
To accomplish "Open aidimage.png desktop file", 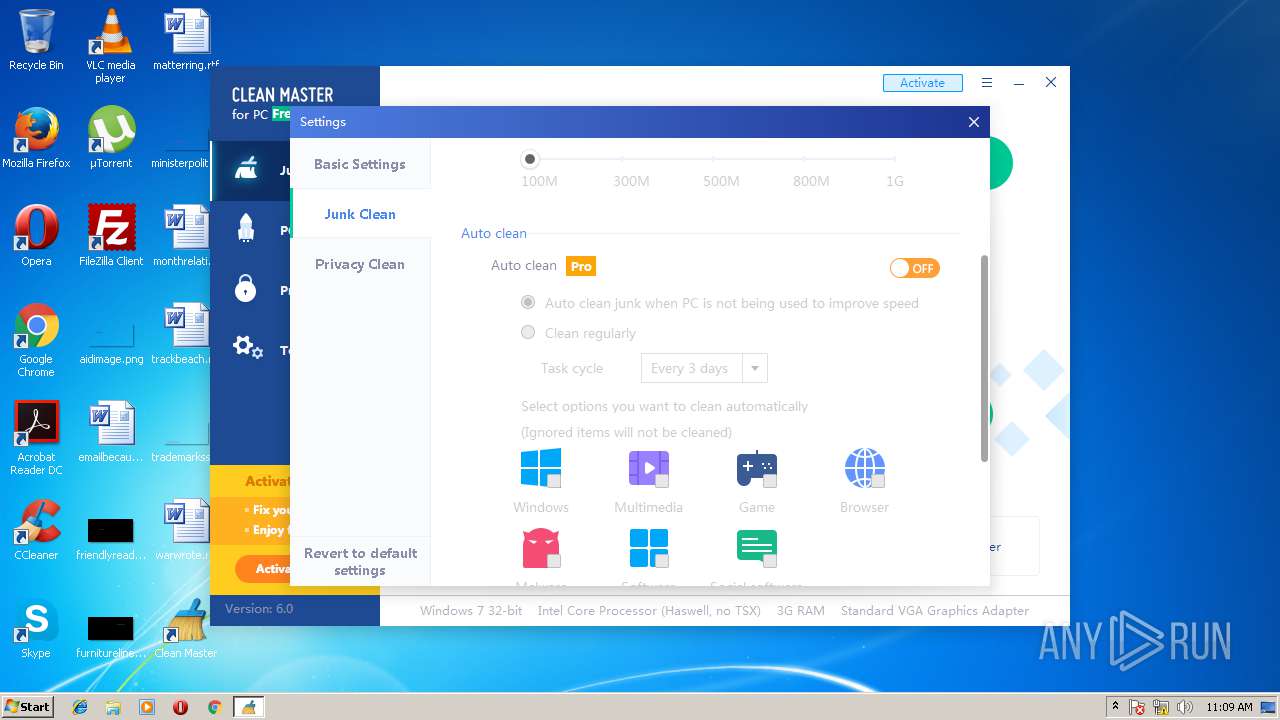I will (111, 340).
